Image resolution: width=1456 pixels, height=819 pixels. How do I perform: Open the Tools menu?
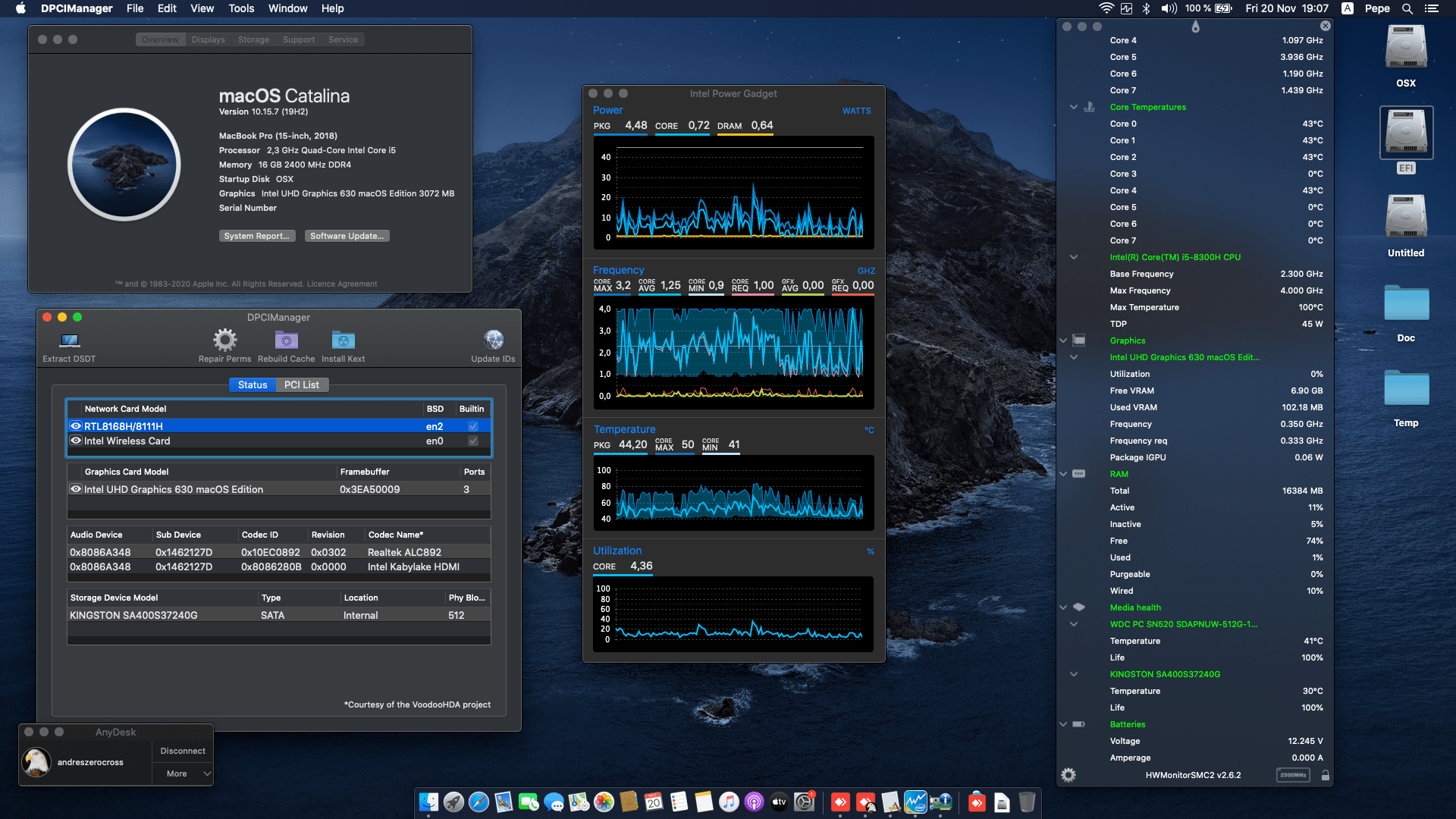241,8
